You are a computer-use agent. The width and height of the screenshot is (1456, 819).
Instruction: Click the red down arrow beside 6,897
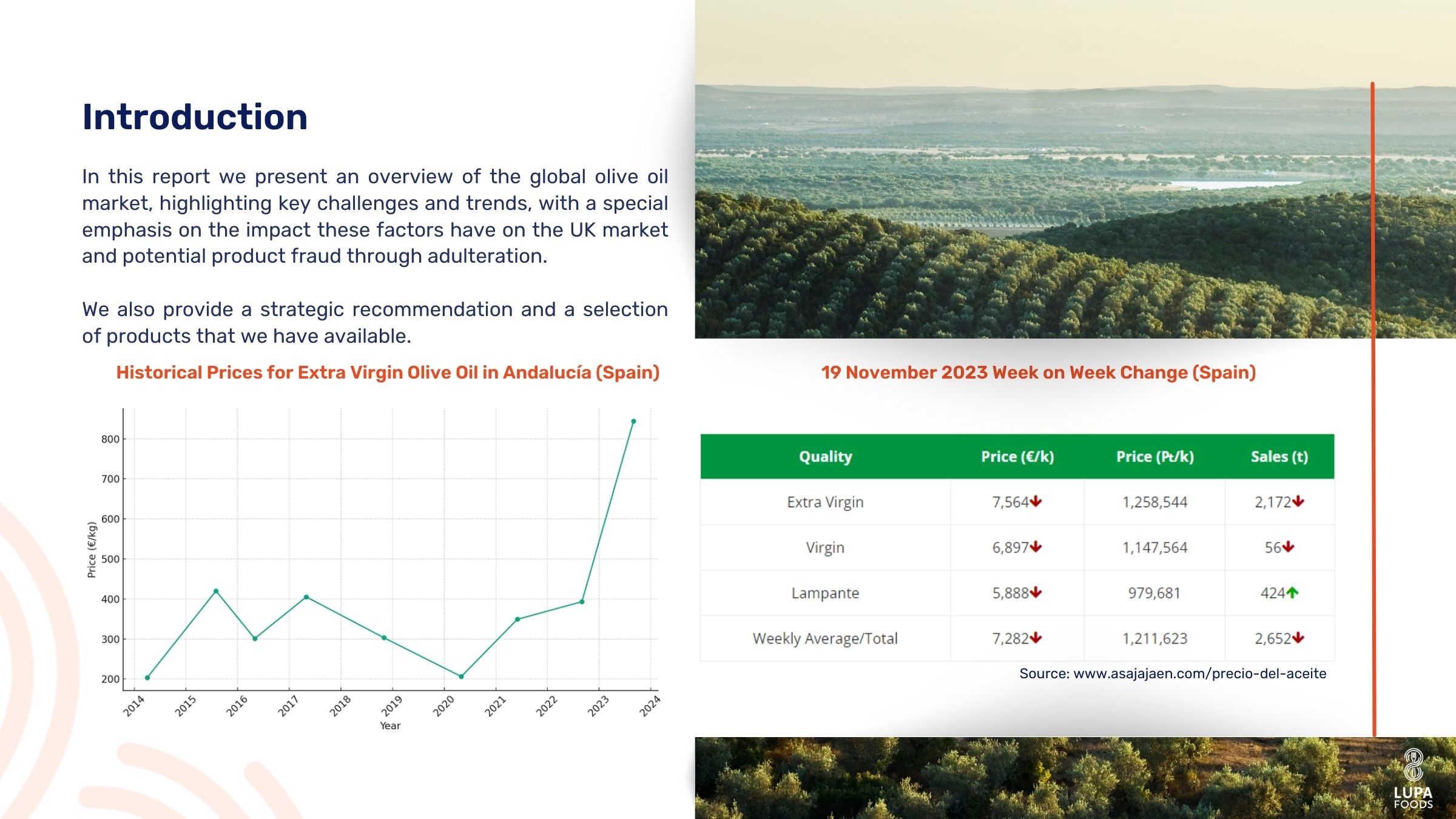(x=1036, y=547)
